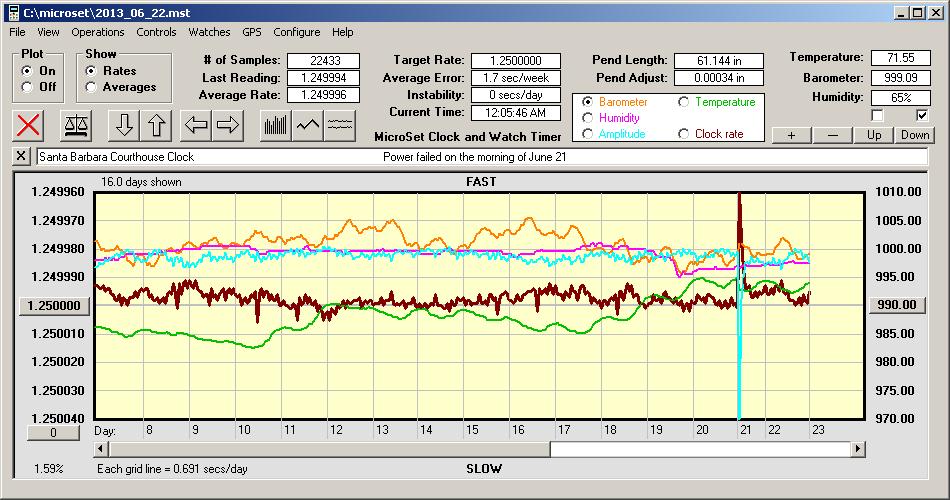This screenshot has width=950, height=500.
Task: Click the Last Reading value 1.249994
Action: point(324,78)
